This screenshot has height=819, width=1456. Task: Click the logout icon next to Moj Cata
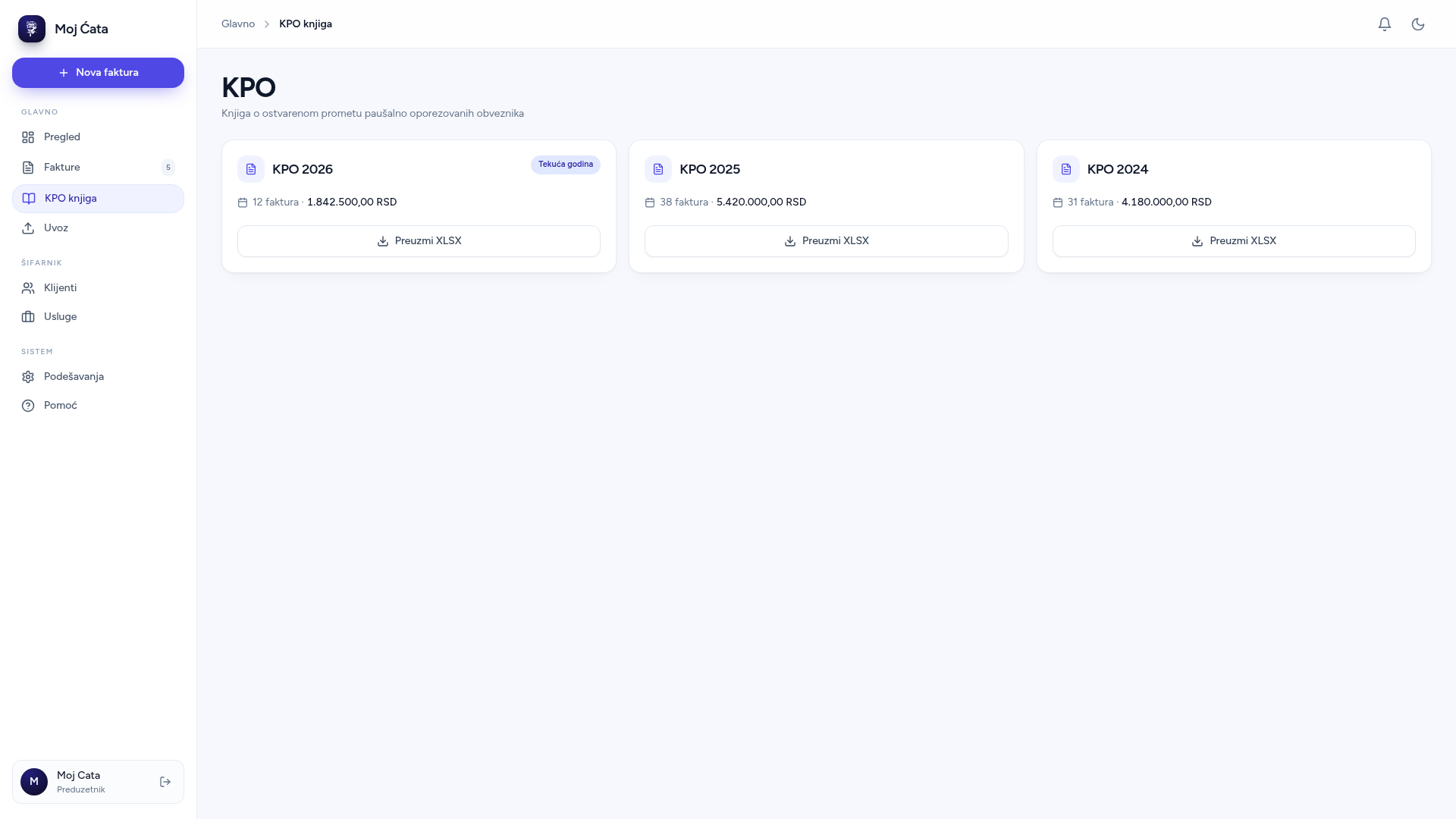(165, 782)
